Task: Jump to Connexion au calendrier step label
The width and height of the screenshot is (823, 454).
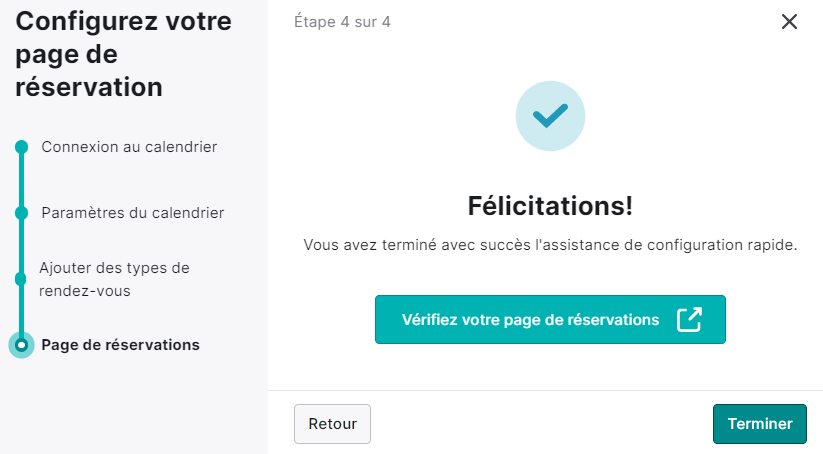Action: click(129, 147)
